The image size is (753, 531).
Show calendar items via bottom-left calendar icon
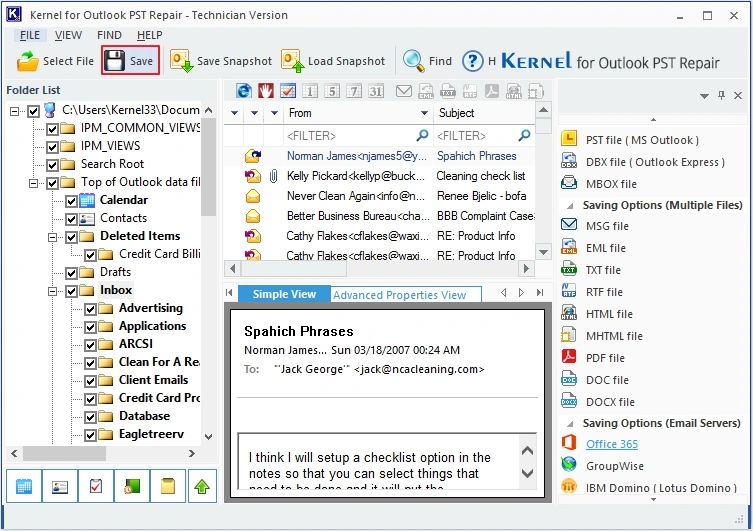click(x=24, y=486)
